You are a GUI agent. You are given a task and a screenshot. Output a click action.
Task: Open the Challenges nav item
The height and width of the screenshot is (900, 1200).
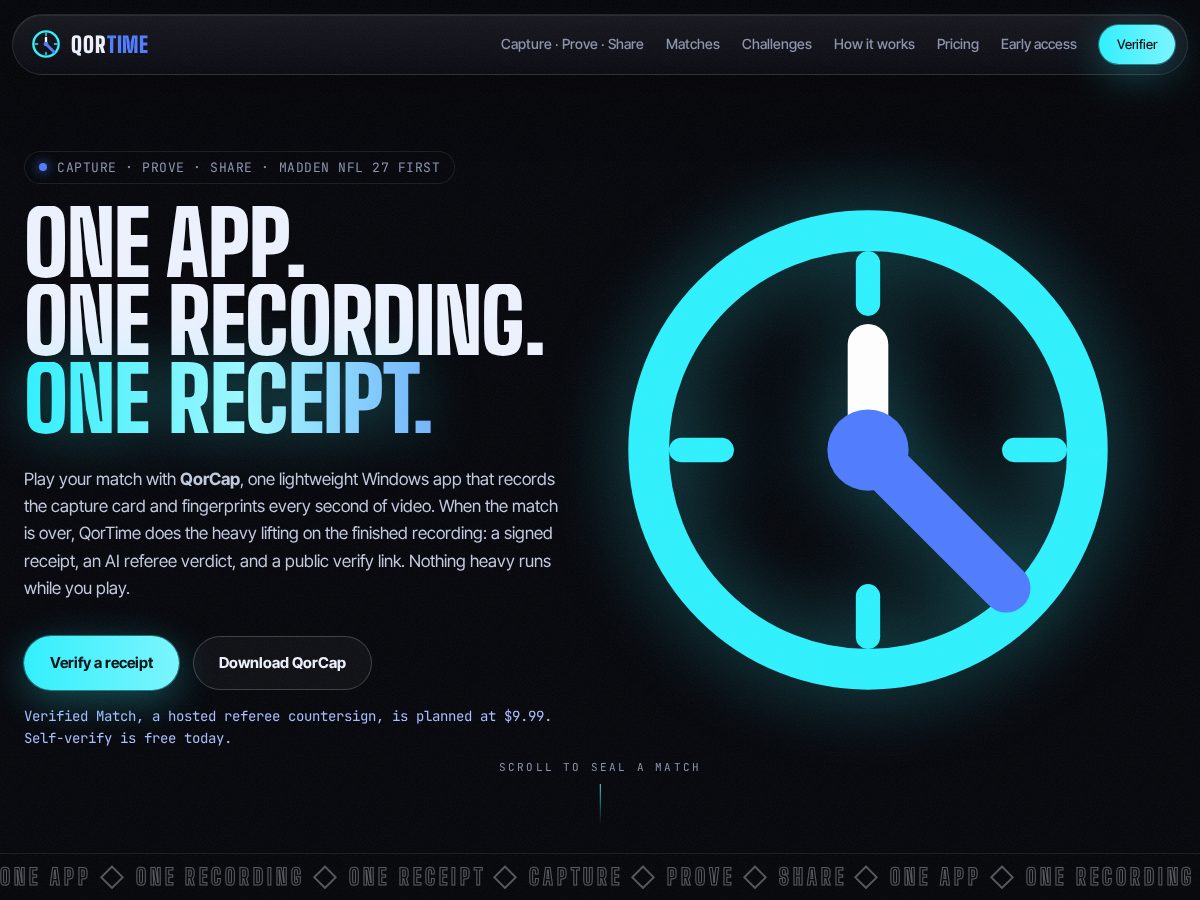tap(777, 44)
